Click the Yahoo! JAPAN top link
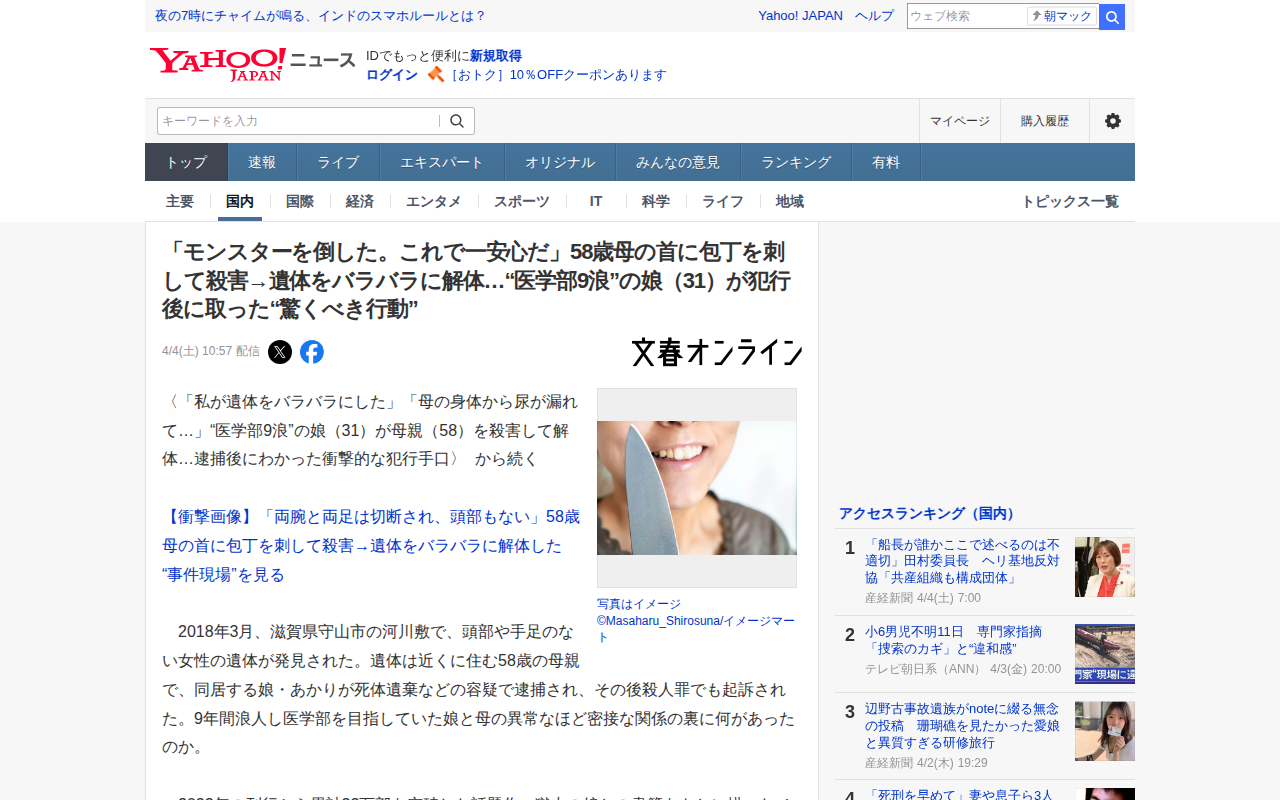Screen dimensions: 1280x800 coord(800,16)
